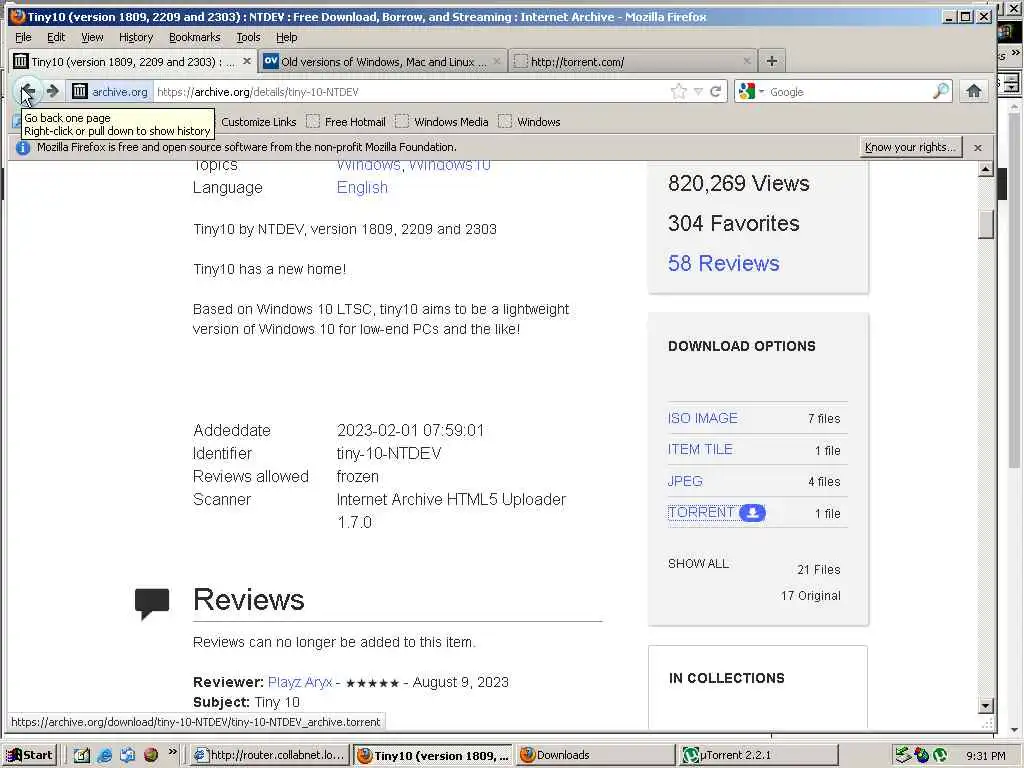Open the ITEM TILE download option
1024x768 pixels.
click(x=700, y=449)
